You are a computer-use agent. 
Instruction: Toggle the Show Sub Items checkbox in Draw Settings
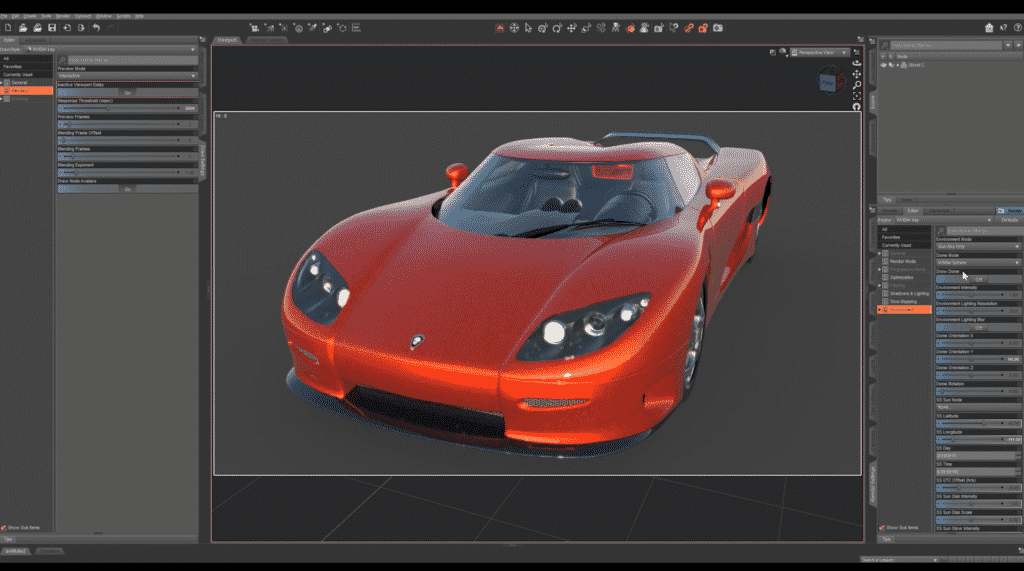4,527
